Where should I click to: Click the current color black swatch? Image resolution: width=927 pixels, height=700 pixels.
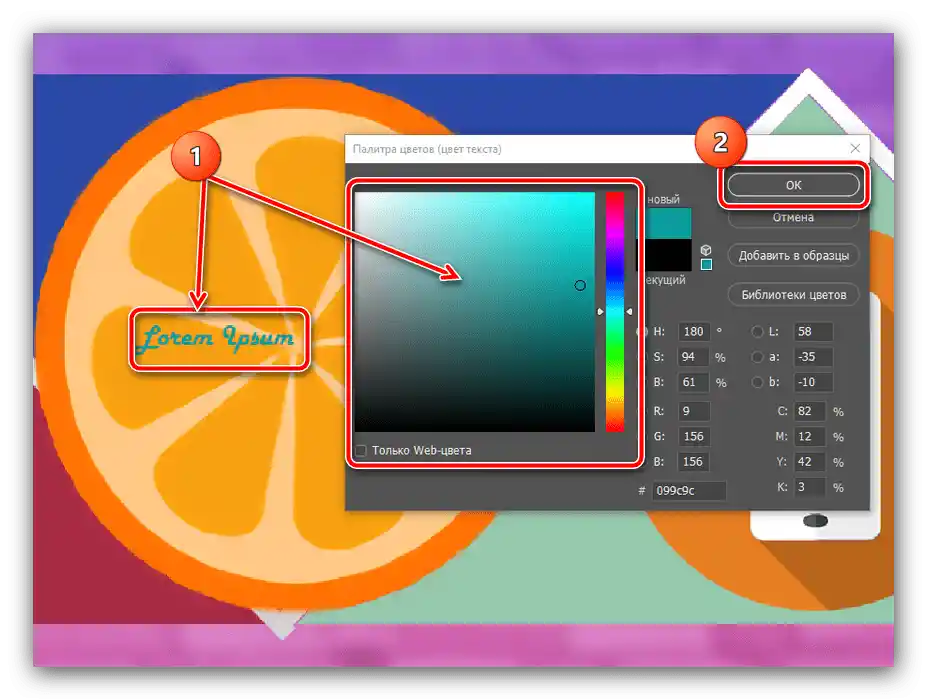click(x=667, y=255)
